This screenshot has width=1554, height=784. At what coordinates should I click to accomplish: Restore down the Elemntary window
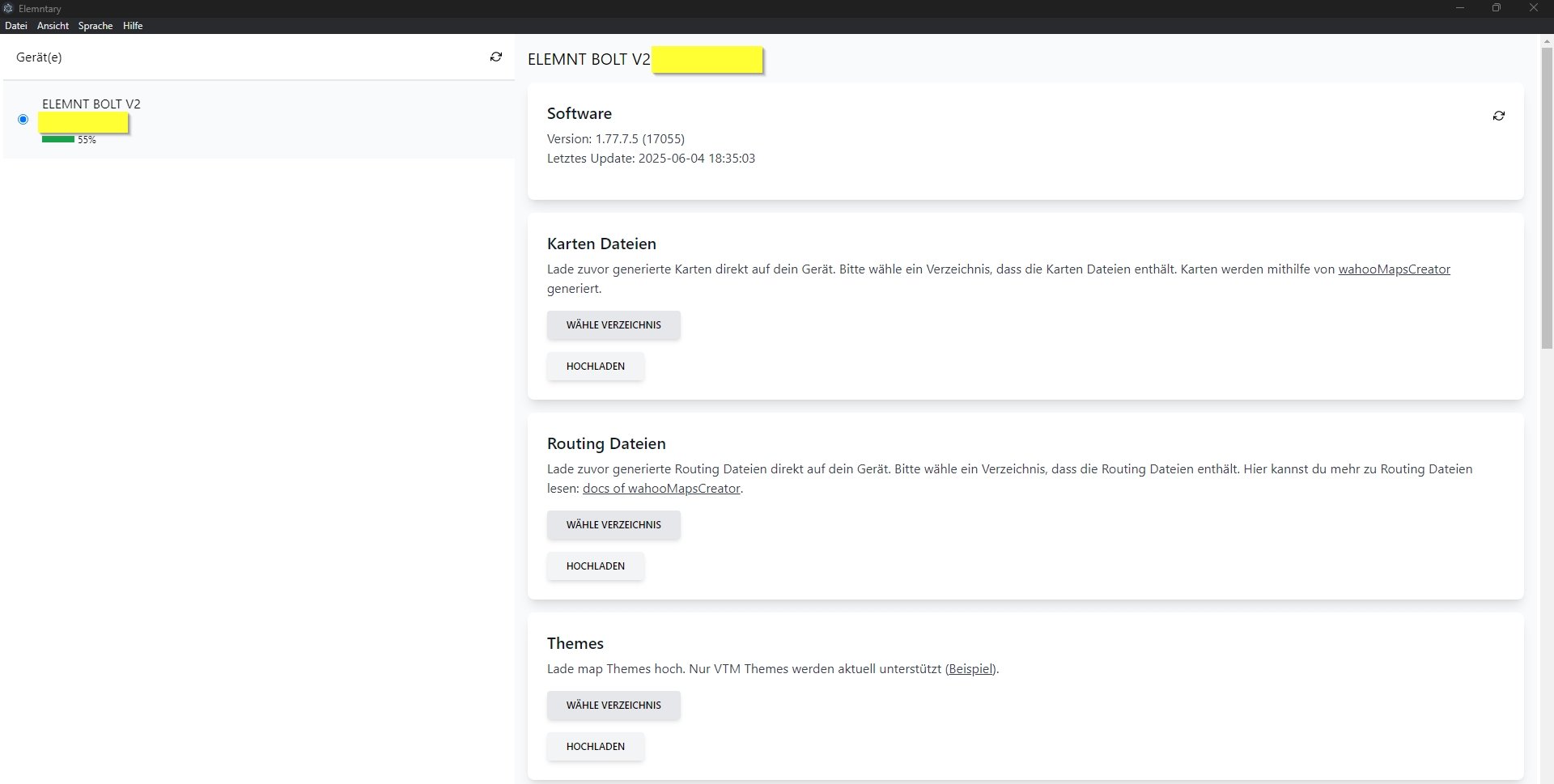(1497, 8)
